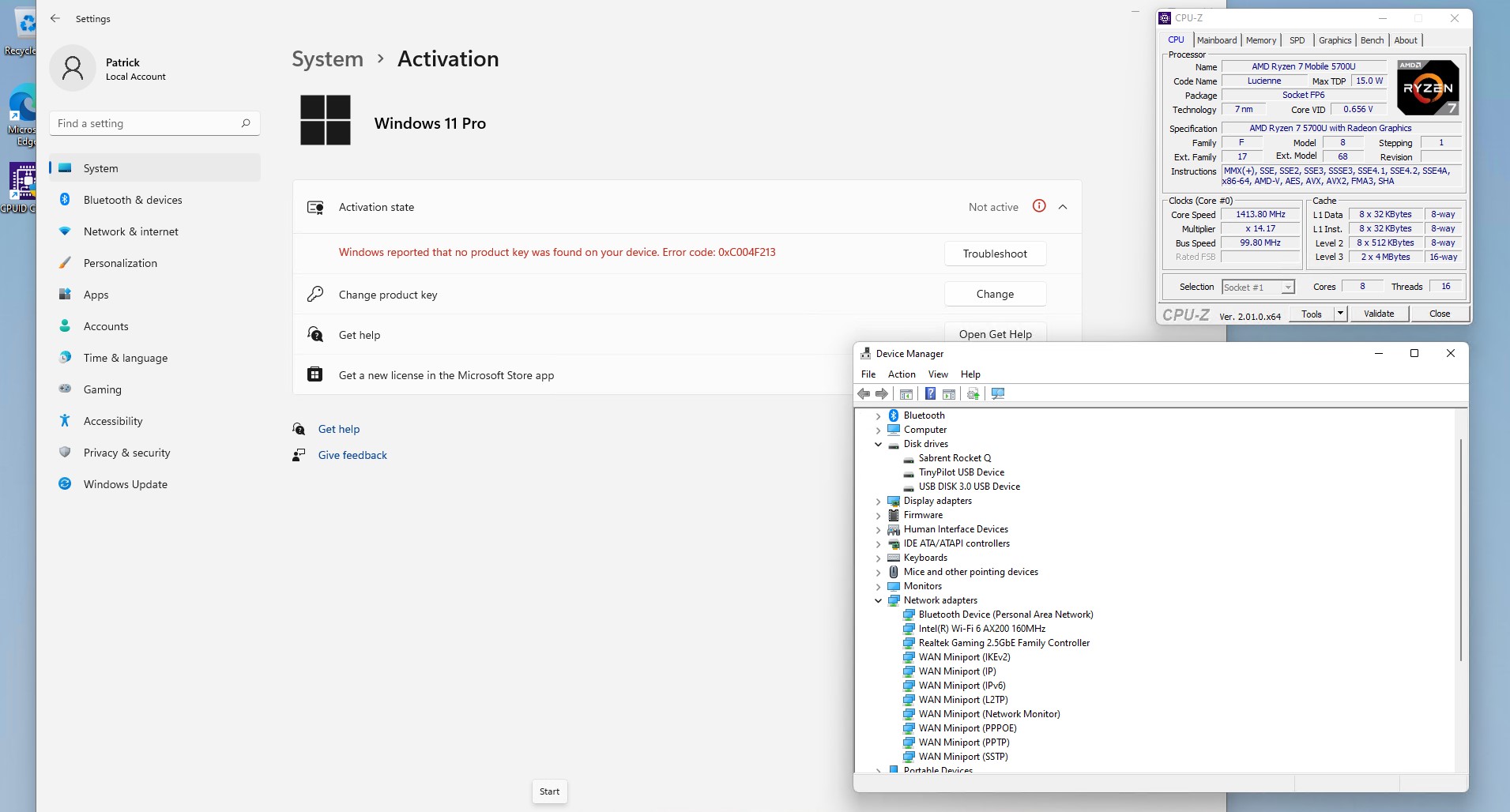The height and width of the screenshot is (812, 1510).
Task: Click the Activation state warning icon
Action: point(1039,206)
